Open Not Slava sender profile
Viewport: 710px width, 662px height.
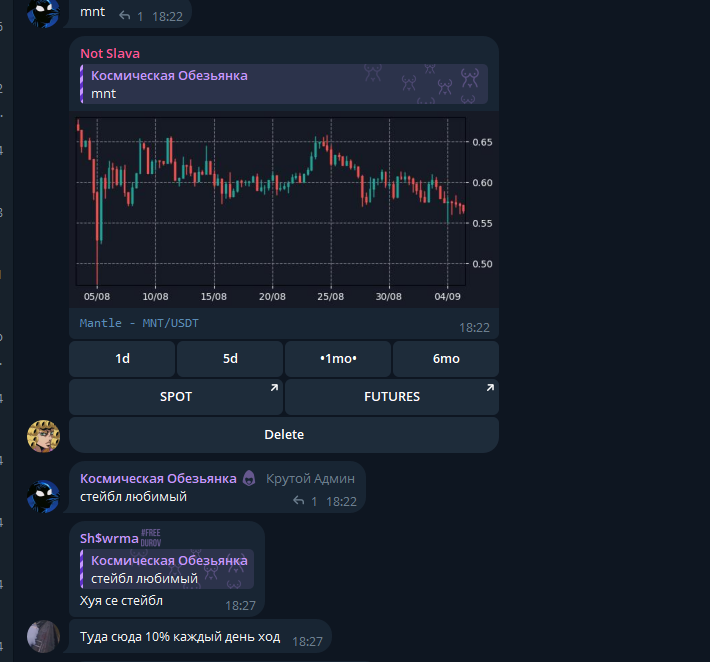[x=110, y=53]
